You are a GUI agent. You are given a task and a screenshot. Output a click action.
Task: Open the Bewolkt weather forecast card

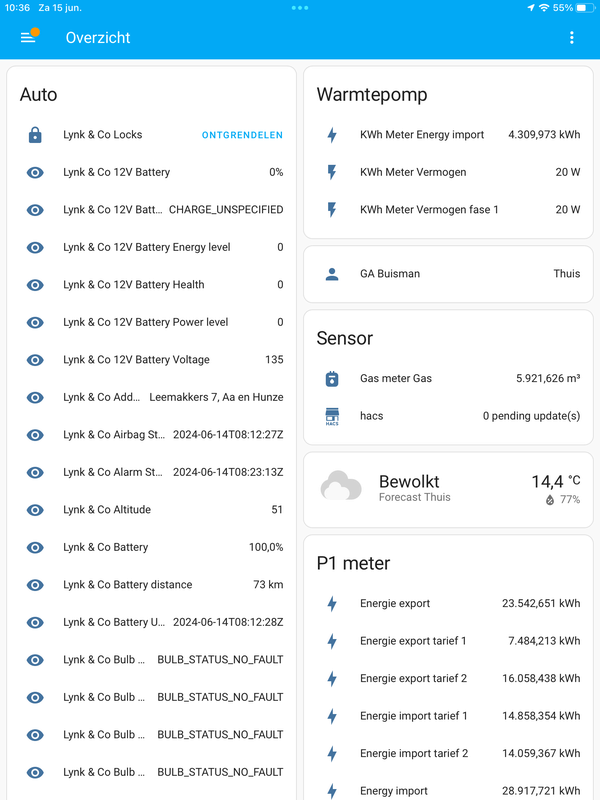tap(448, 488)
